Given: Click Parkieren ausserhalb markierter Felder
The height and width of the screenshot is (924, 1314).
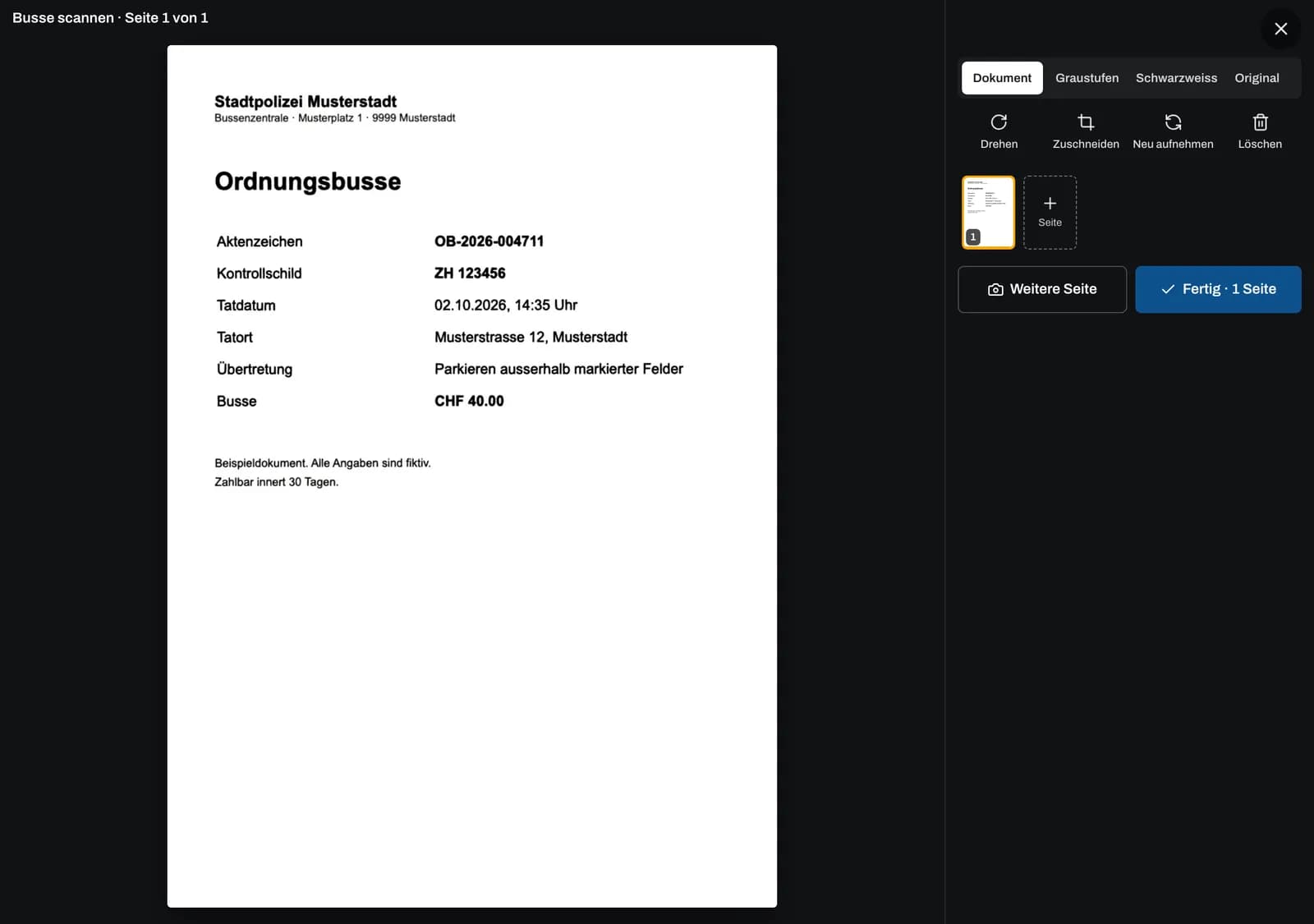Looking at the screenshot, I should point(558,370).
